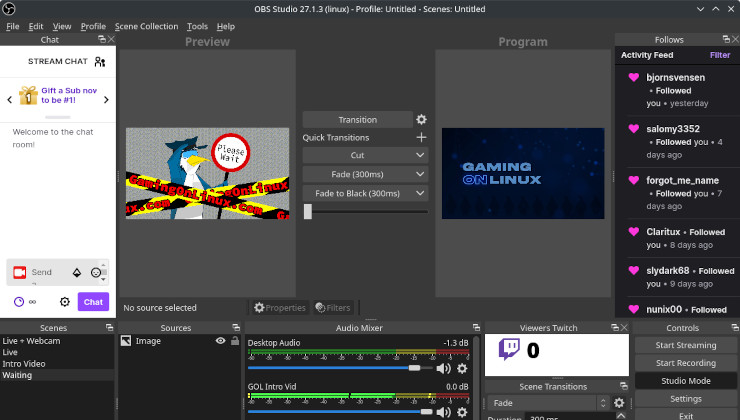Open the File menu
This screenshot has height=420, width=740.
(x=13, y=26)
